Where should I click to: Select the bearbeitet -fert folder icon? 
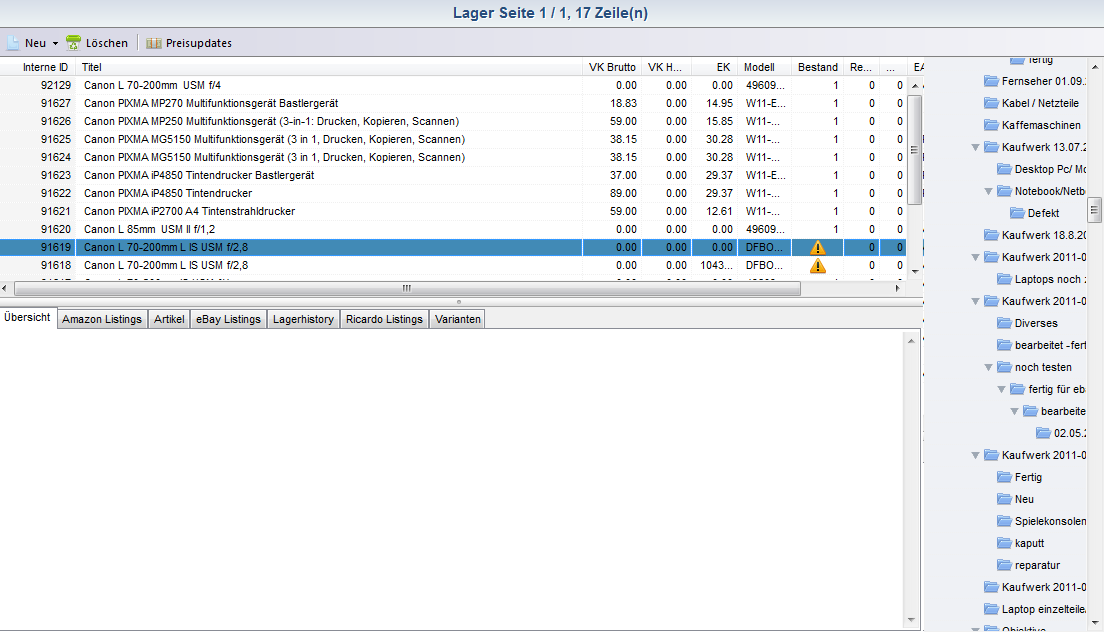1005,345
